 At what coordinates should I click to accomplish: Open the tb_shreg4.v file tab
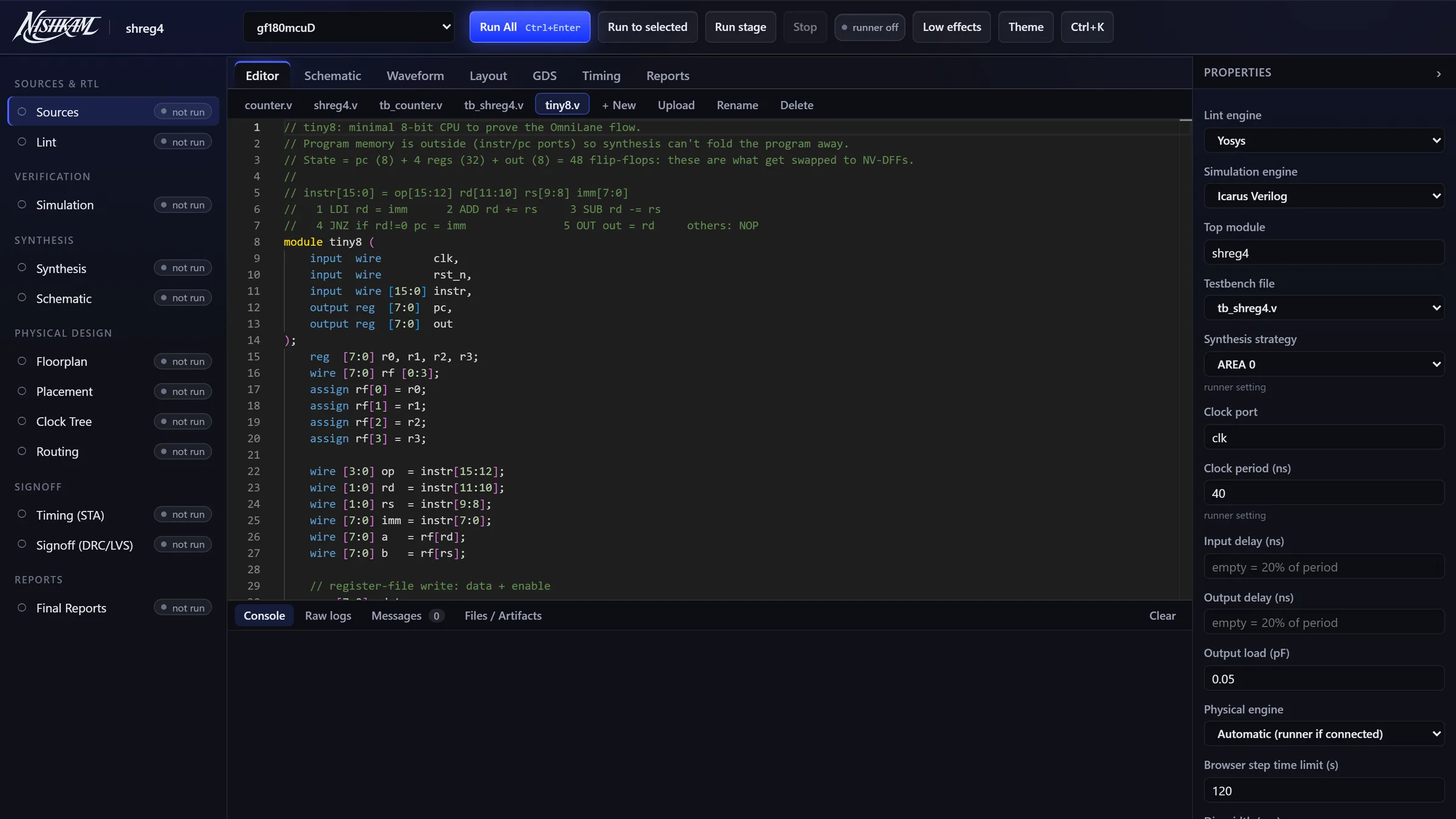pos(493,105)
